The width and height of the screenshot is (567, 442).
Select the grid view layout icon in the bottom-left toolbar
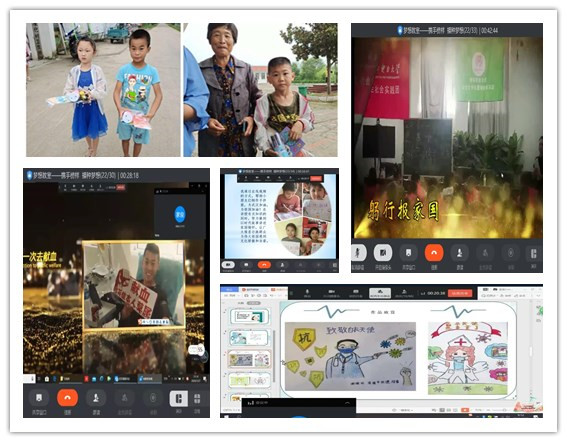[x=197, y=398]
